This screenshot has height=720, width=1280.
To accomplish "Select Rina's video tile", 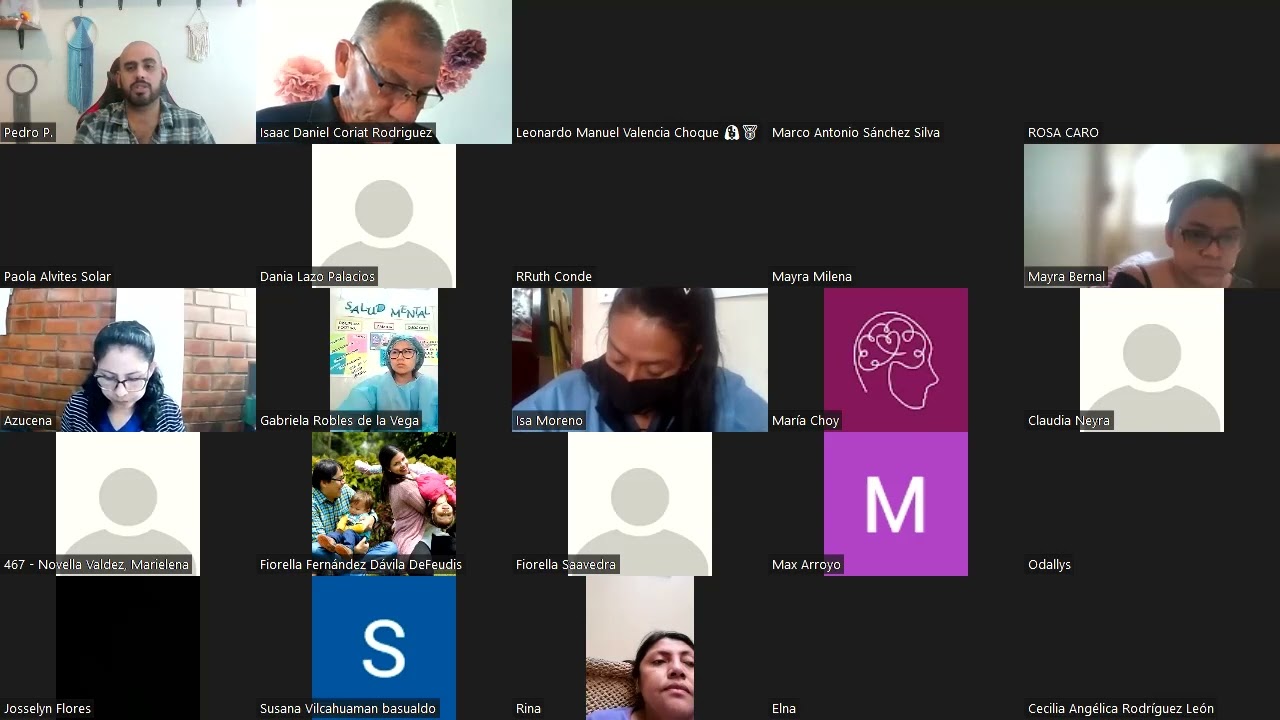I will [x=640, y=648].
